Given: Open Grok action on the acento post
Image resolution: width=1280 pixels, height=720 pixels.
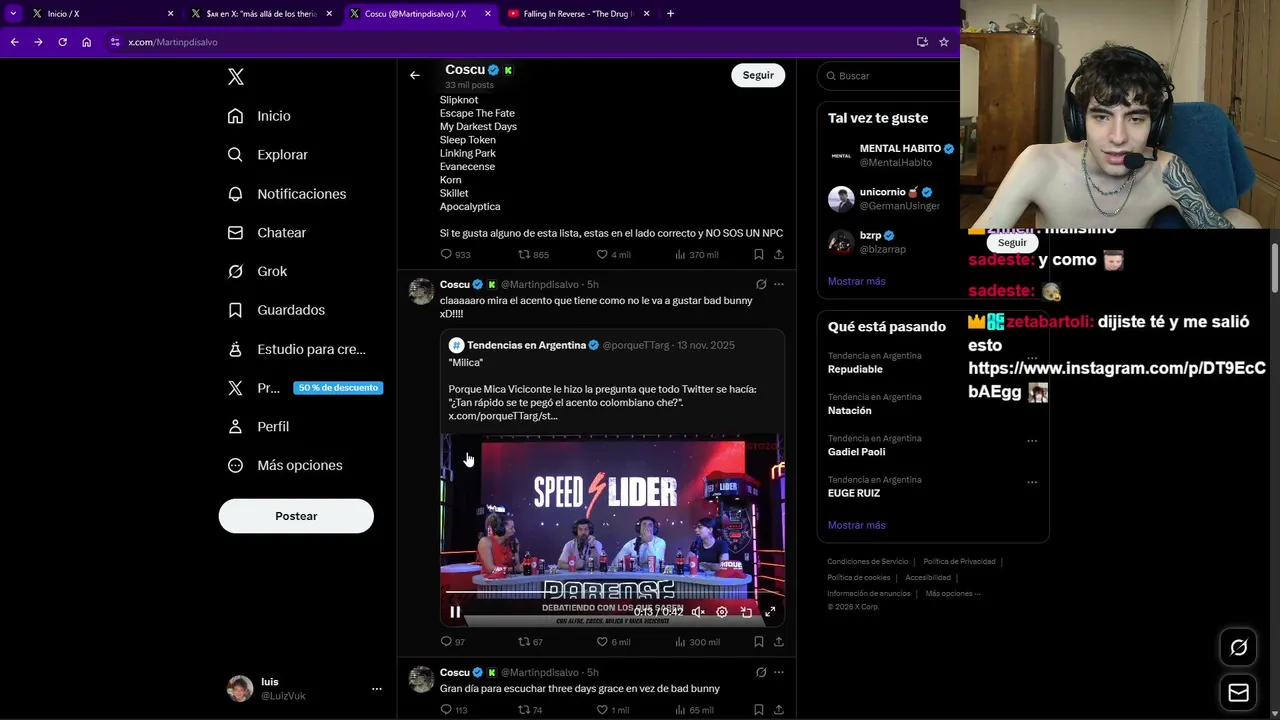Looking at the screenshot, I should click(x=761, y=285).
